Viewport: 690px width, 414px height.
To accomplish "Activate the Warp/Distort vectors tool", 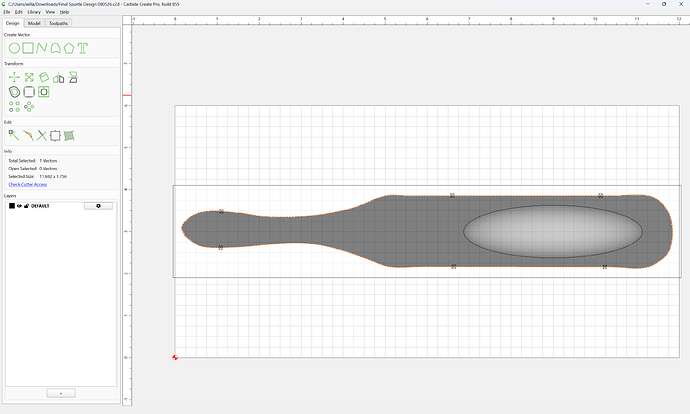I will [x=69, y=136].
